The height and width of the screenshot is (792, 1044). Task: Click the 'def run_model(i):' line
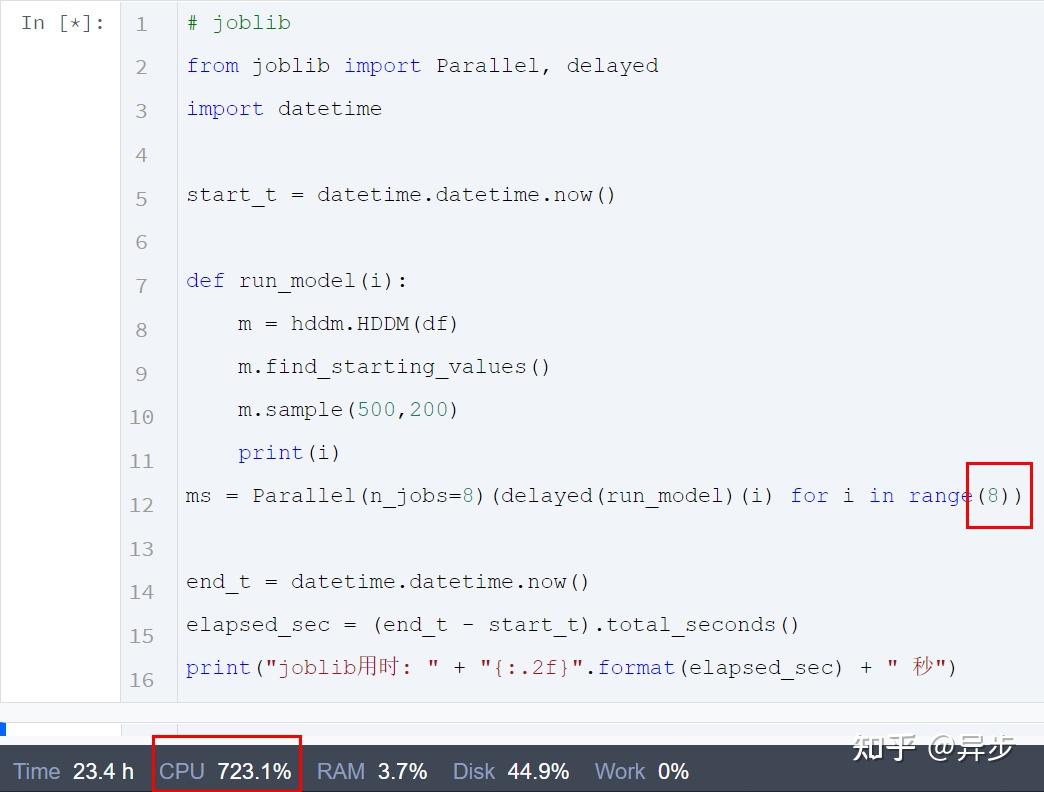point(296,281)
